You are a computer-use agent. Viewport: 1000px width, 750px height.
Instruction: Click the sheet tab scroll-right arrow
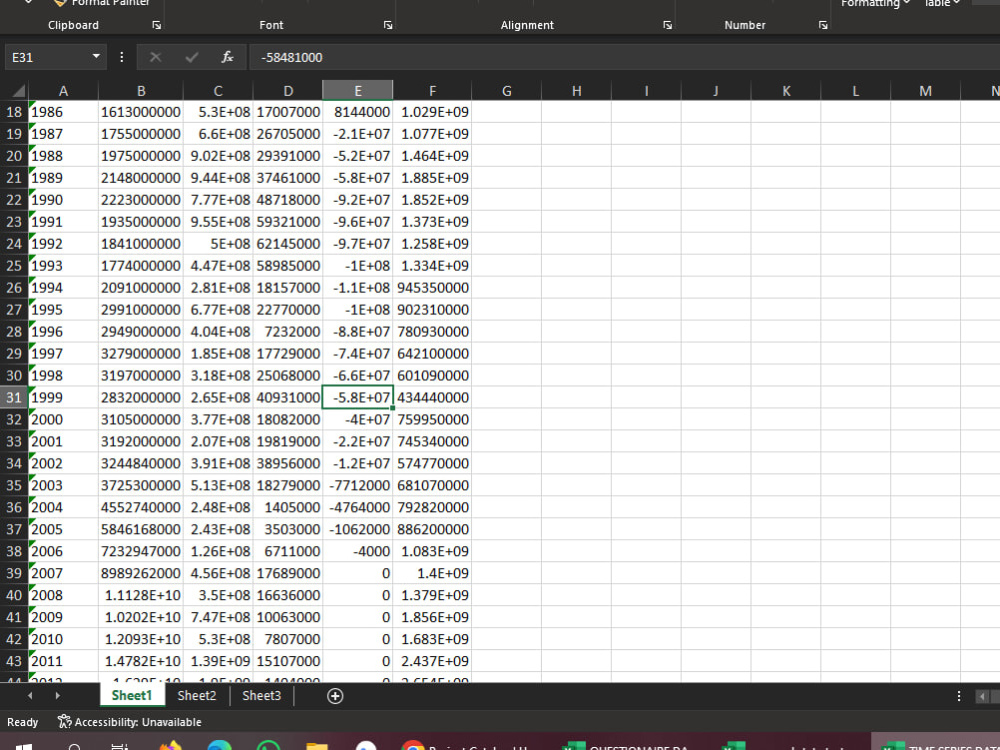(57, 696)
